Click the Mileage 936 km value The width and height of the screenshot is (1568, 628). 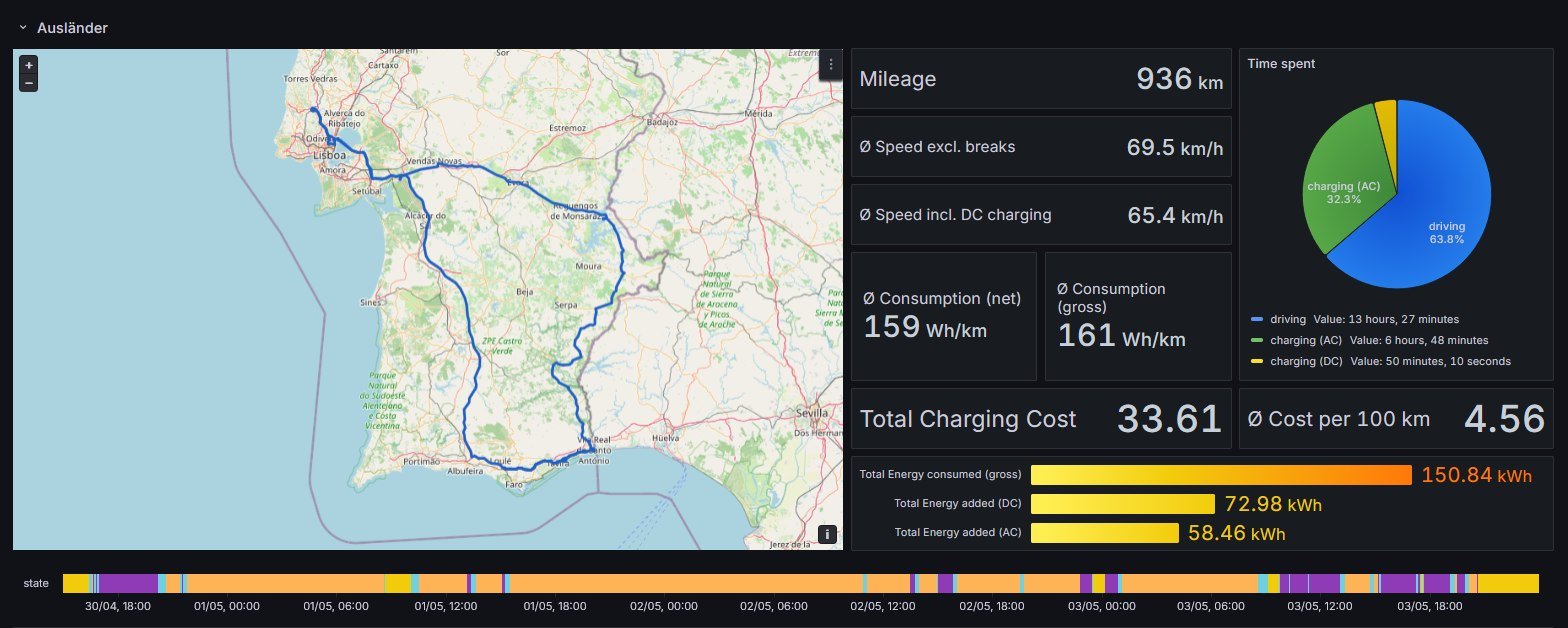1180,79
